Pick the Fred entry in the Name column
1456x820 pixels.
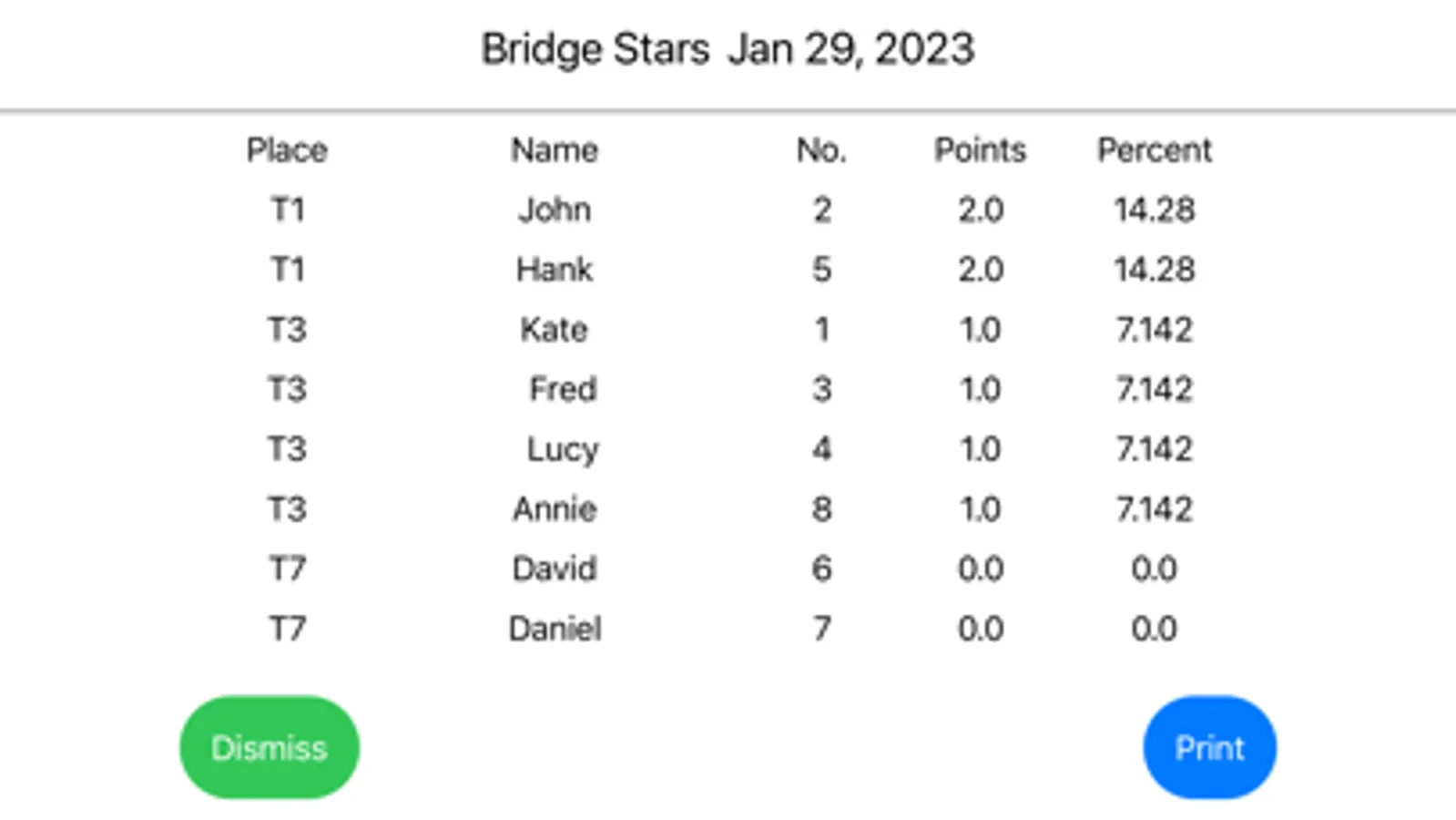pos(563,390)
